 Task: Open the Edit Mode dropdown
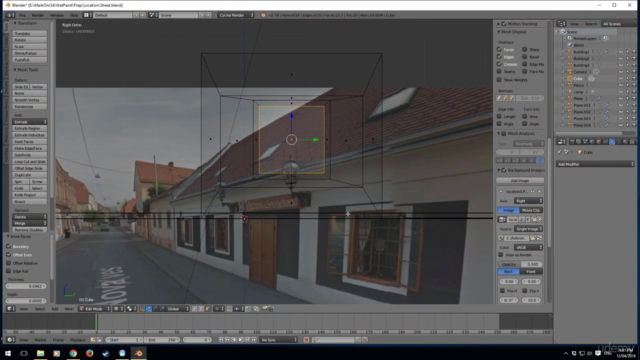(94, 309)
